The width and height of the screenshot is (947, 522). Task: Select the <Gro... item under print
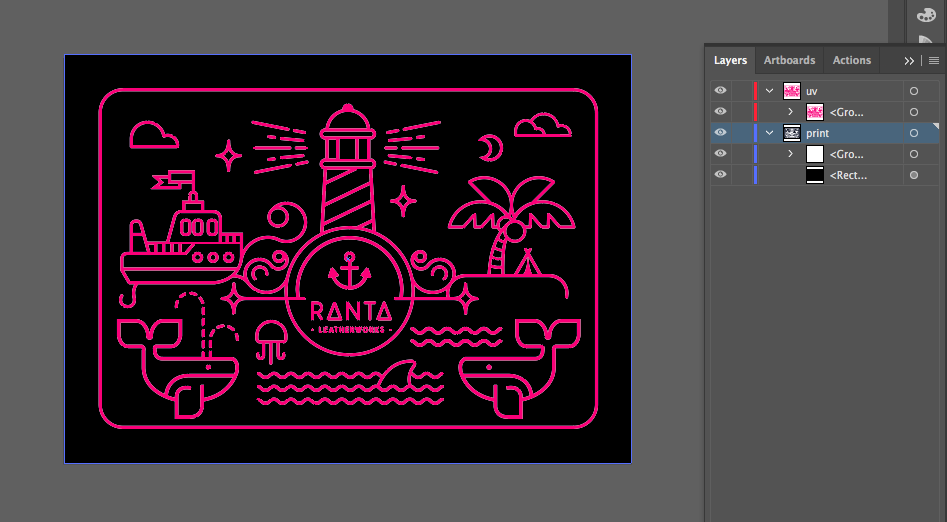(846, 154)
